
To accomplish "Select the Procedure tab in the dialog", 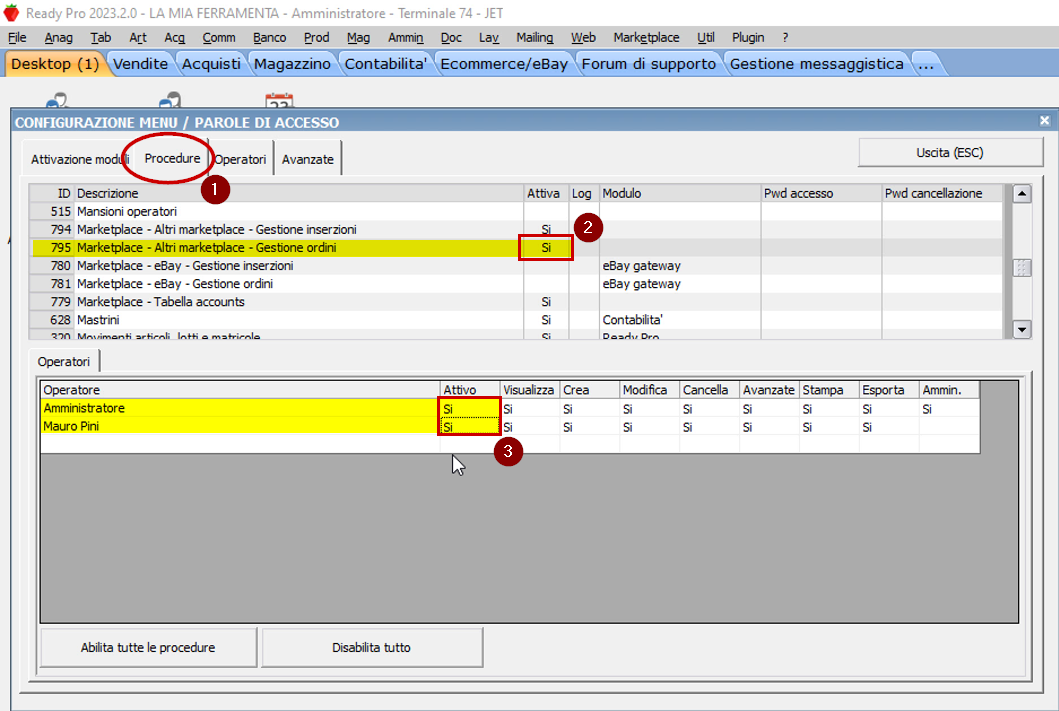I will (x=172, y=158).
